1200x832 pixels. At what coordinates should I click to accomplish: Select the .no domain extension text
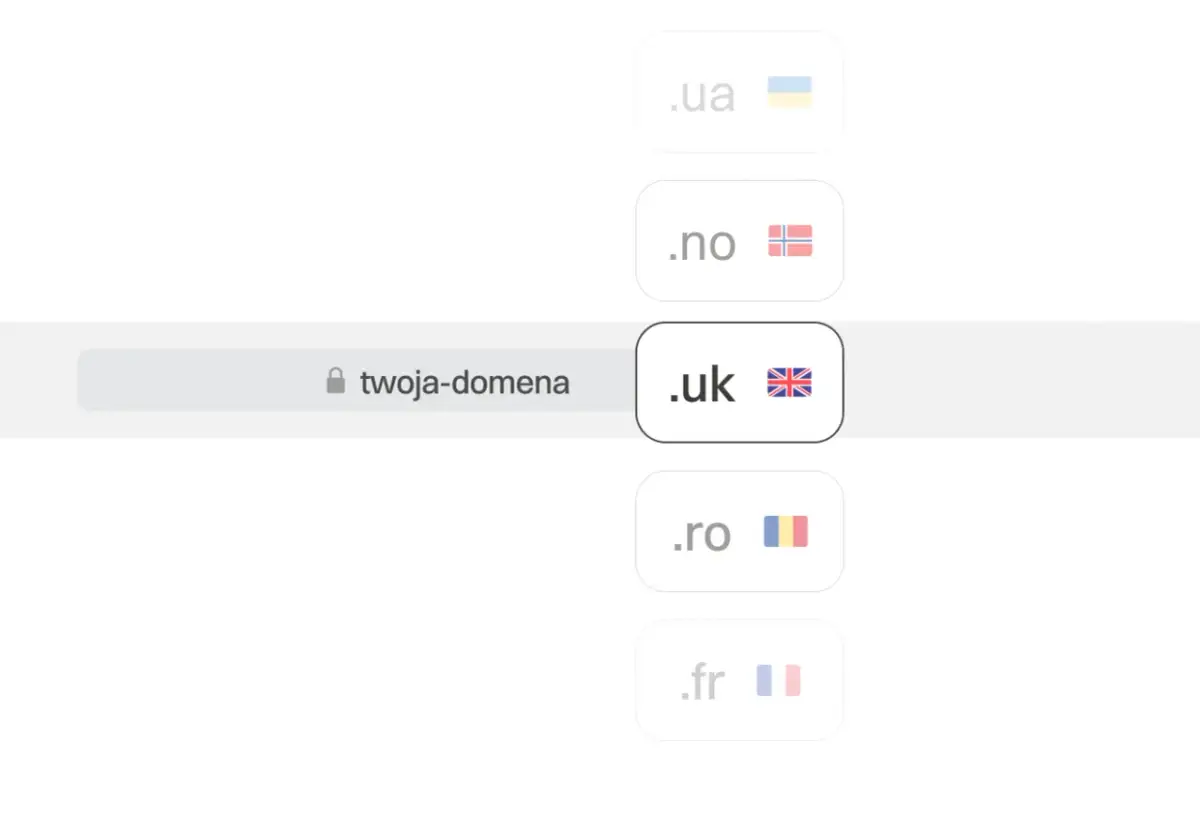(702, 244)
